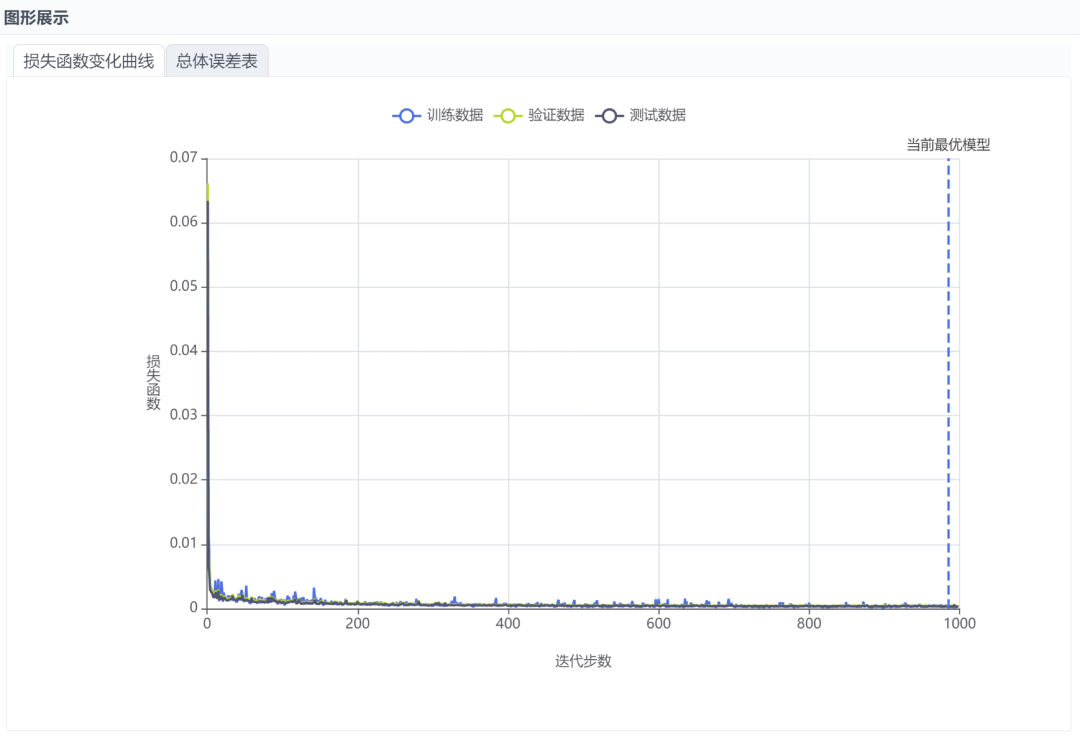Click the dark 测试数据 legend marker icon

(609, 116)
